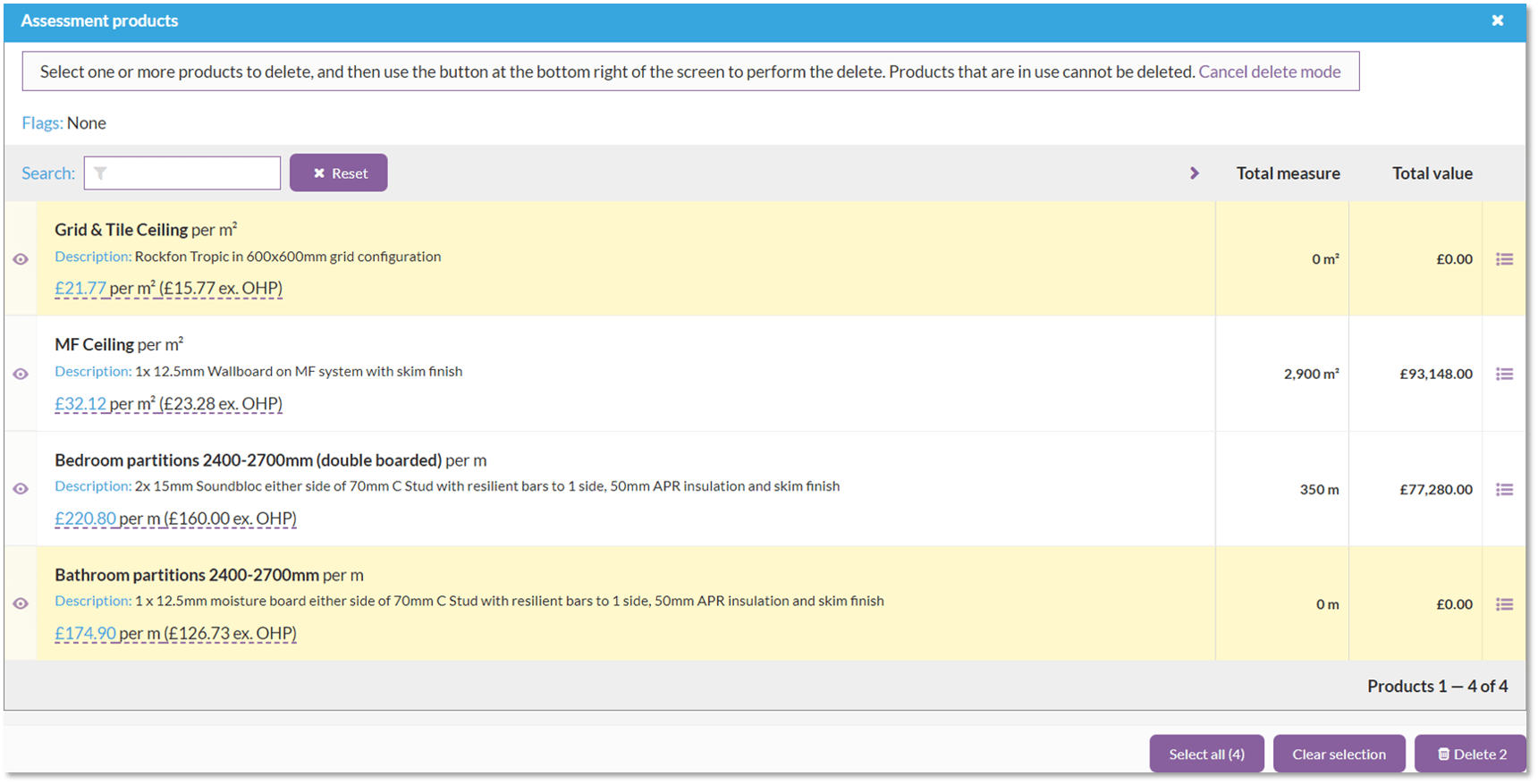The height and width of the screenshot is (784, 1538).
Task: Open £220.80 per m price breakdown
Action: coord(85,518)
